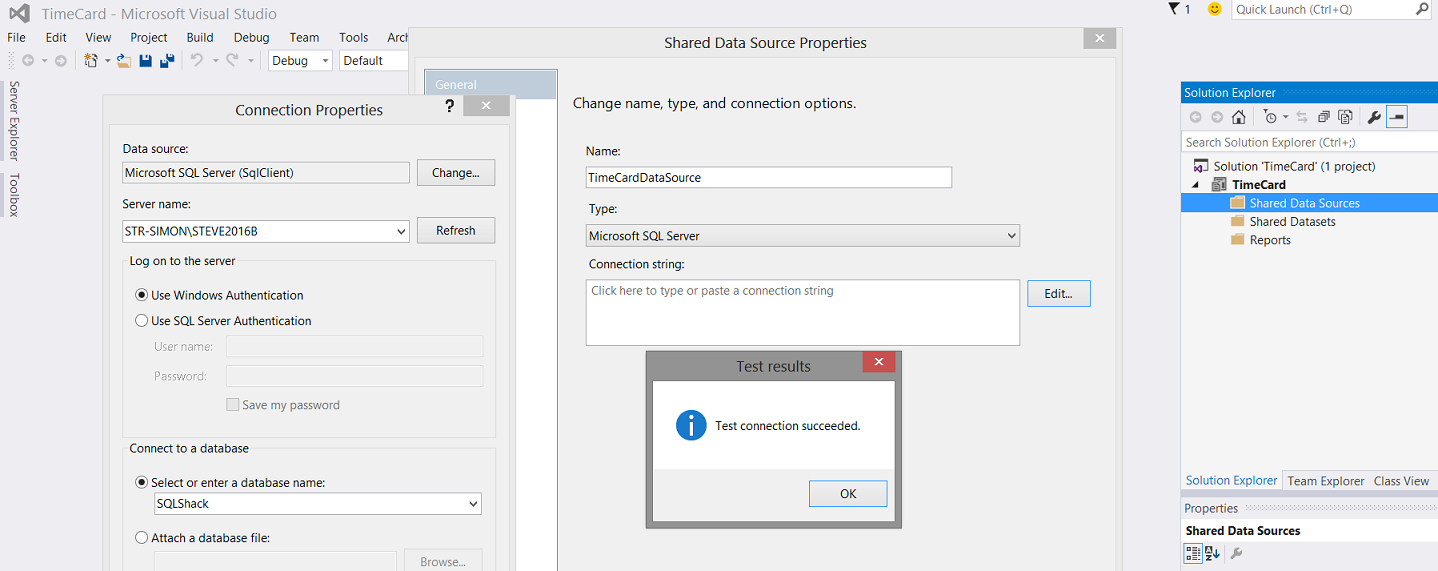Screen dimensions: 1438x571
Task: Click the New Project toolbar icon
Action: pos(91,61)
